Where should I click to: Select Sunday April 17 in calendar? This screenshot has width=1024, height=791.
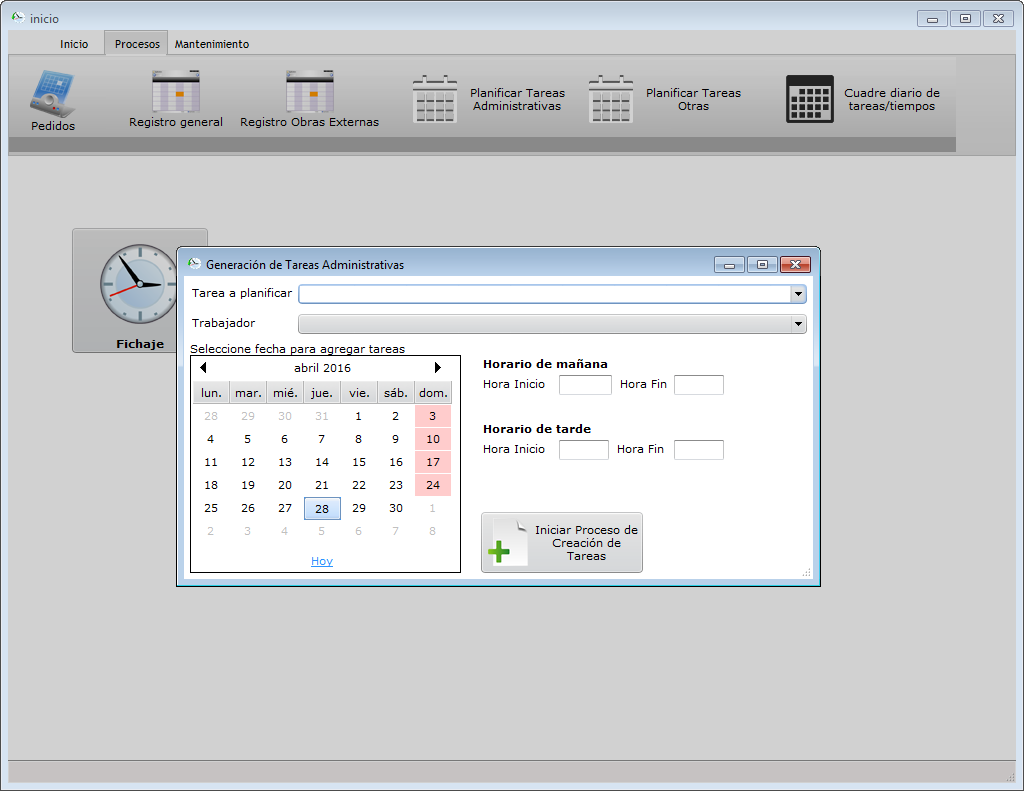(x=432, y=462)
